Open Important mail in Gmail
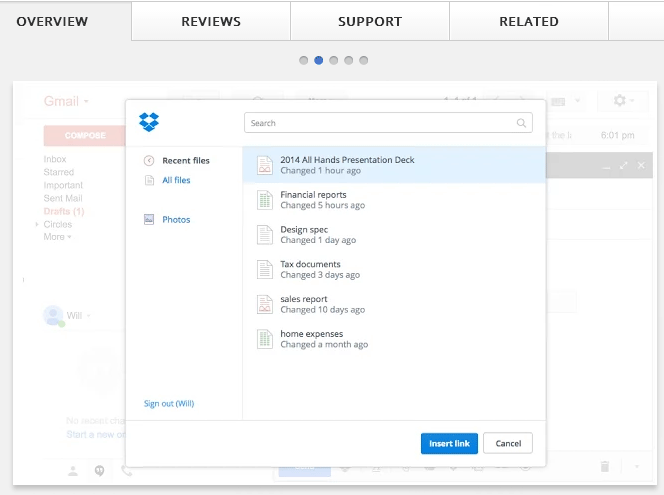This screenshot has height=495, width=664. 63,185
